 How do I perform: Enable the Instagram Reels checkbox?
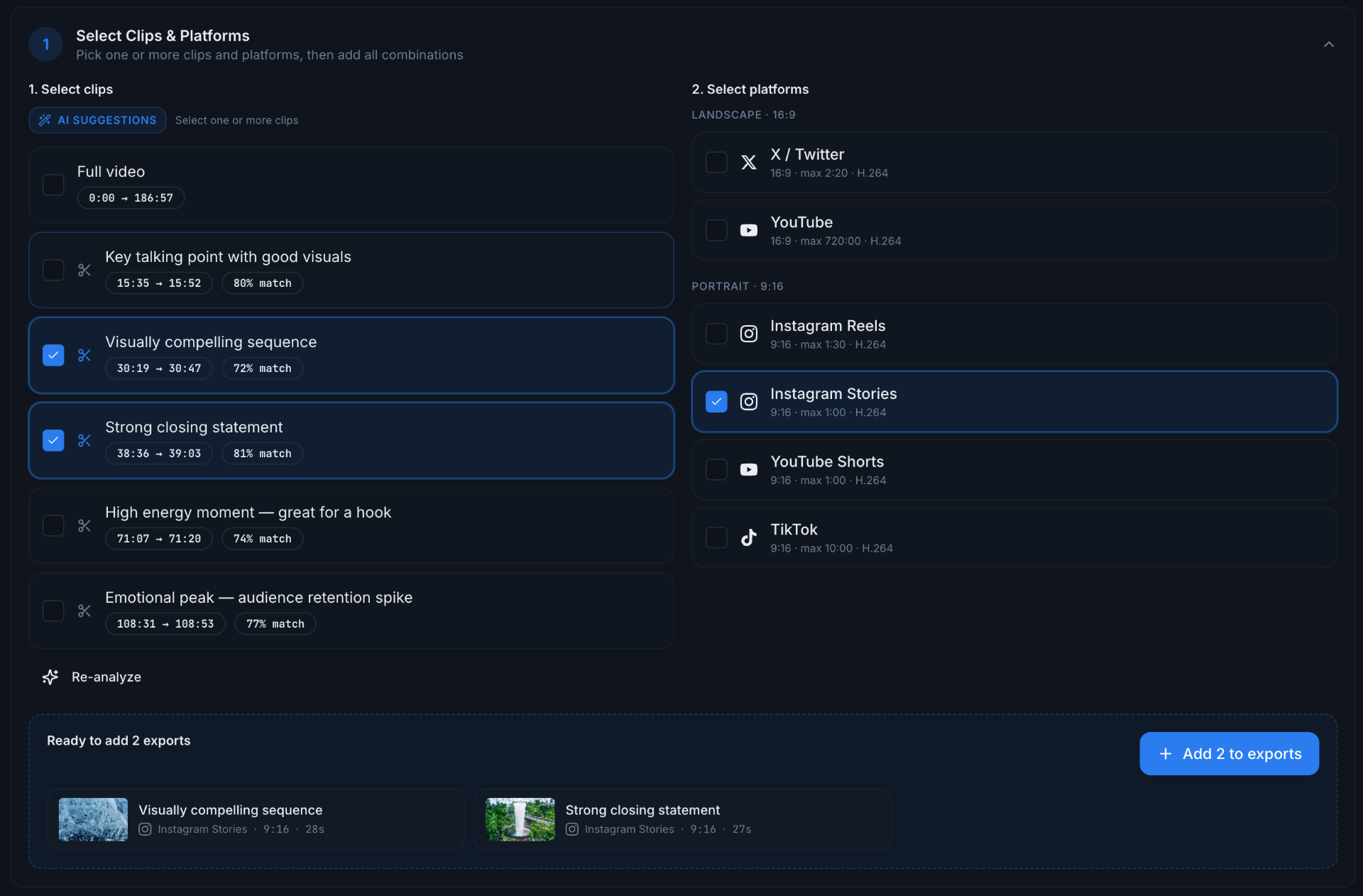(716, 334)
